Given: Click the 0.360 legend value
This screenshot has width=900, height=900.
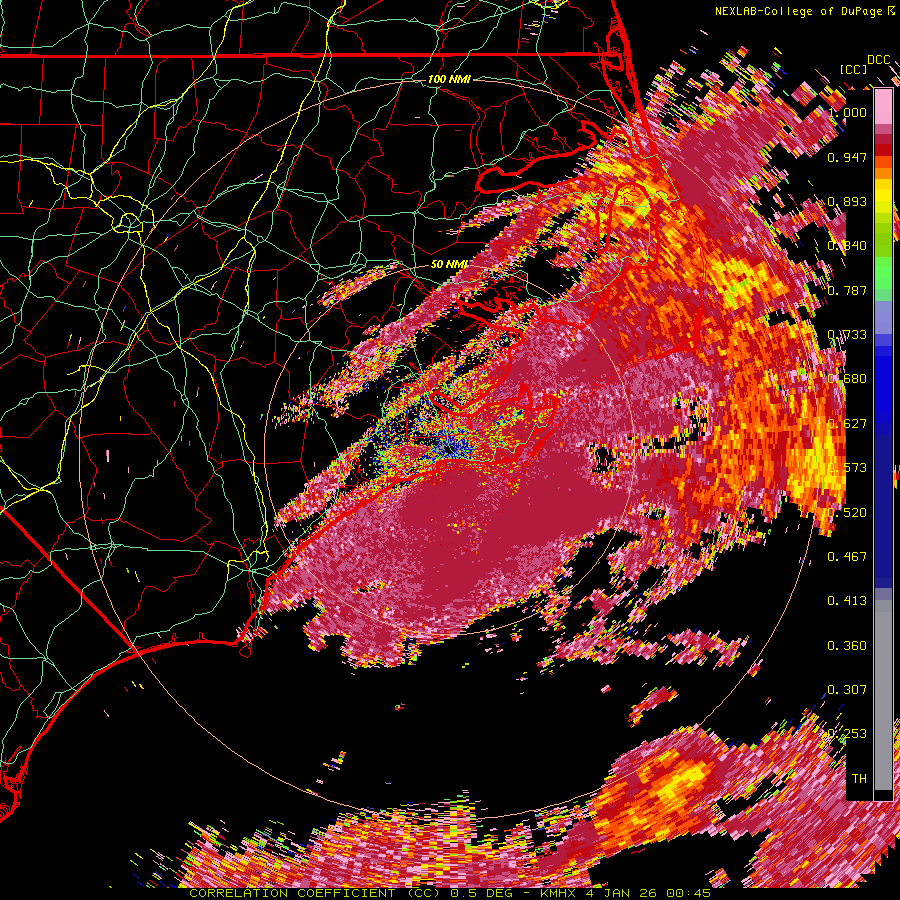Looking at the screenshot, I should click(x=847, y=646).
